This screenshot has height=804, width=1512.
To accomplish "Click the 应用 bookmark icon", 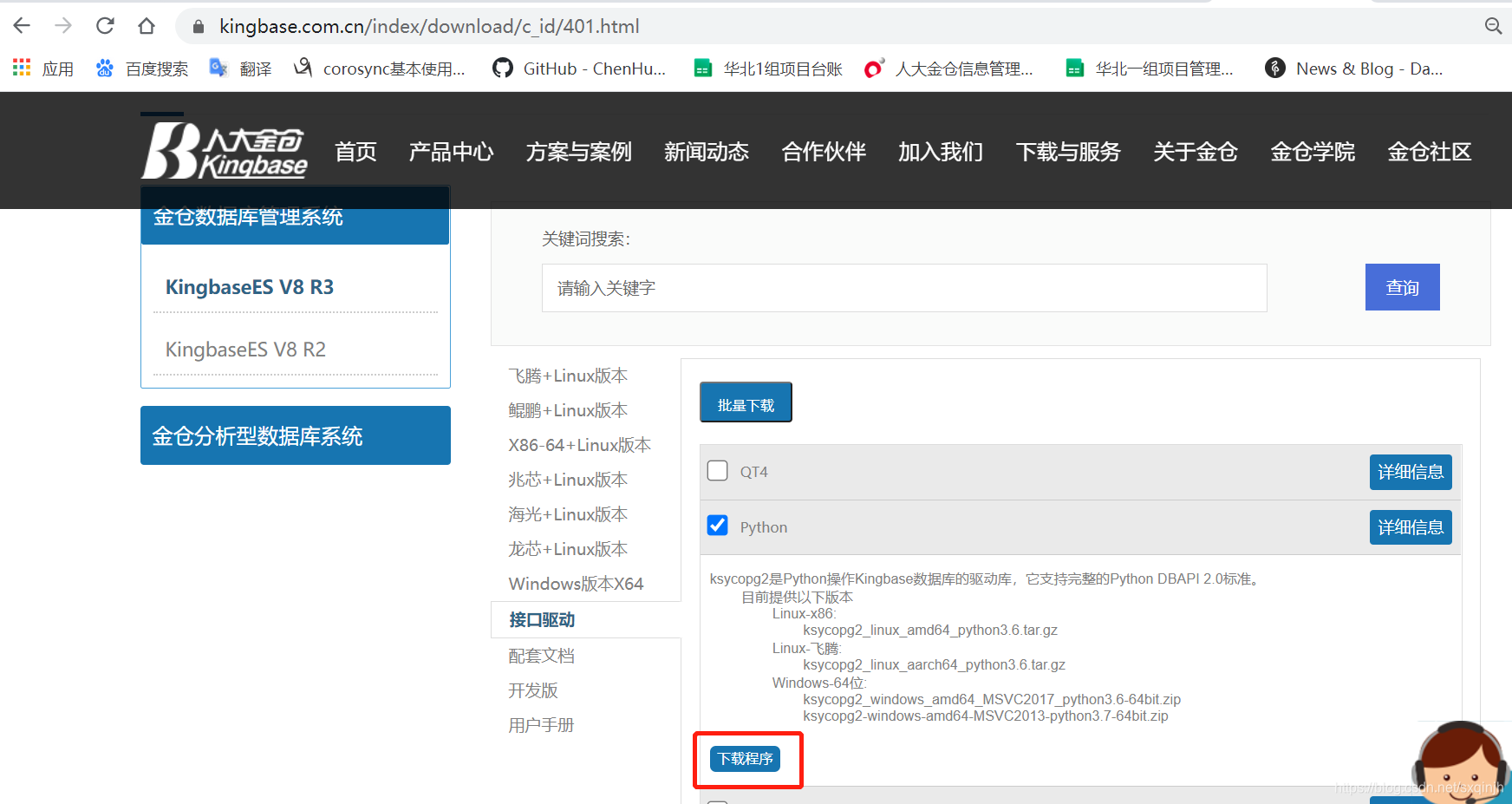I will [21, 68].
